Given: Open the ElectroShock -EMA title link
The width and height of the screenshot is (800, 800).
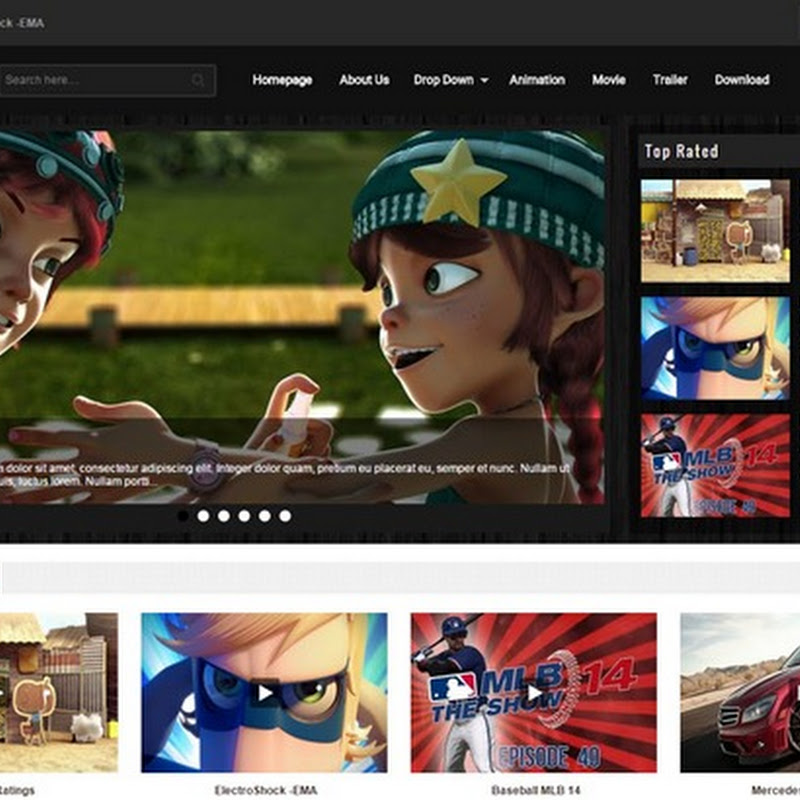Looking at the screenshot, I should [265, 790].
